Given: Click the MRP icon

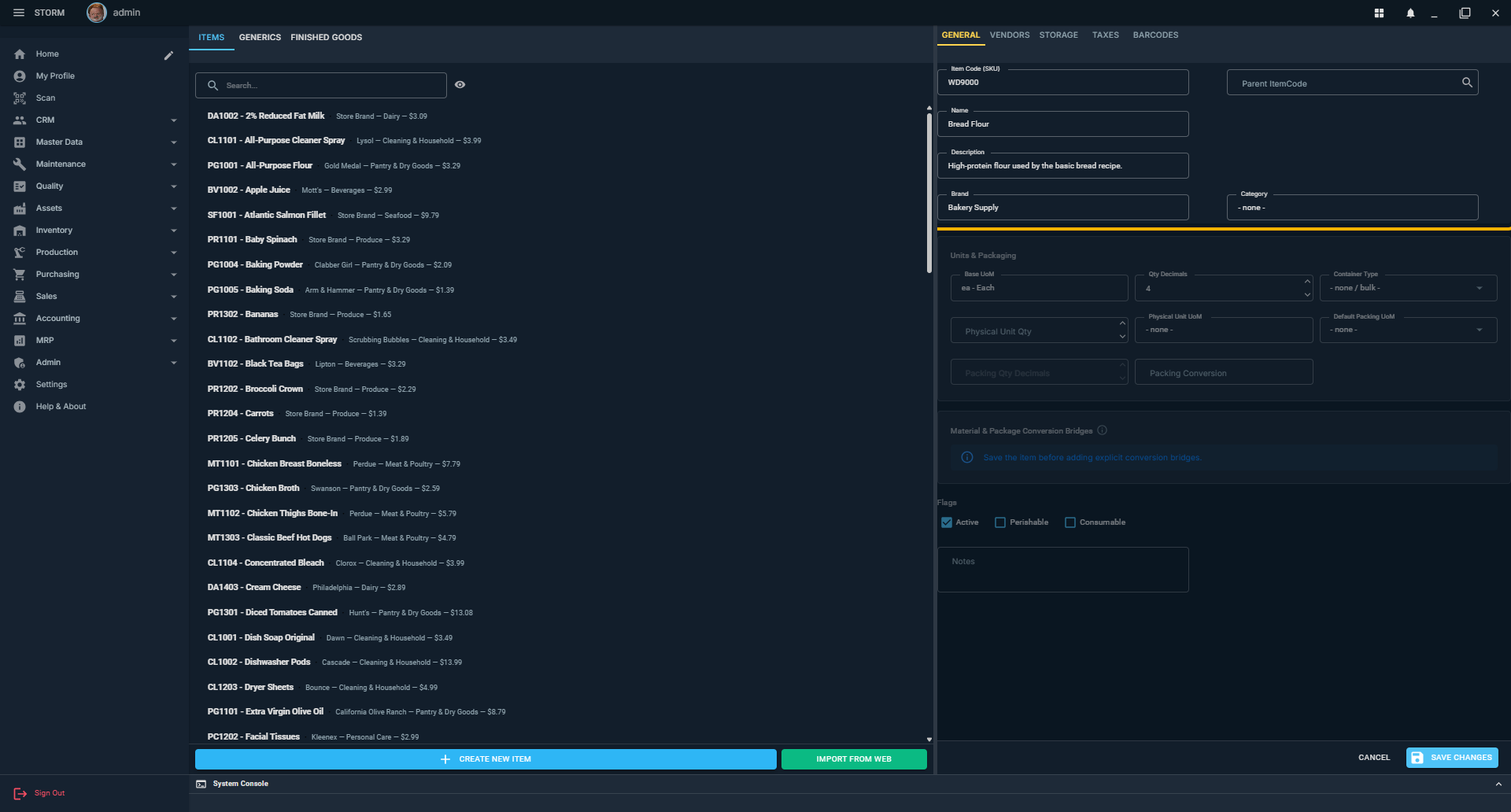Looking at the screenshot, I should [20, 341].
